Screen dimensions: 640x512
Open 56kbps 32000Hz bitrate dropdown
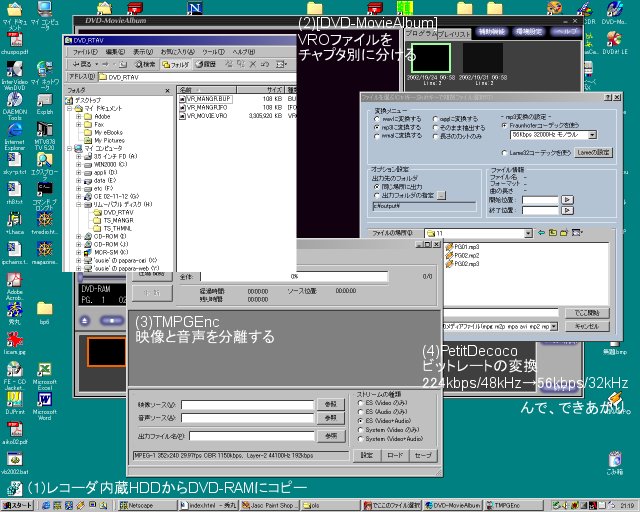coord(592,135)
